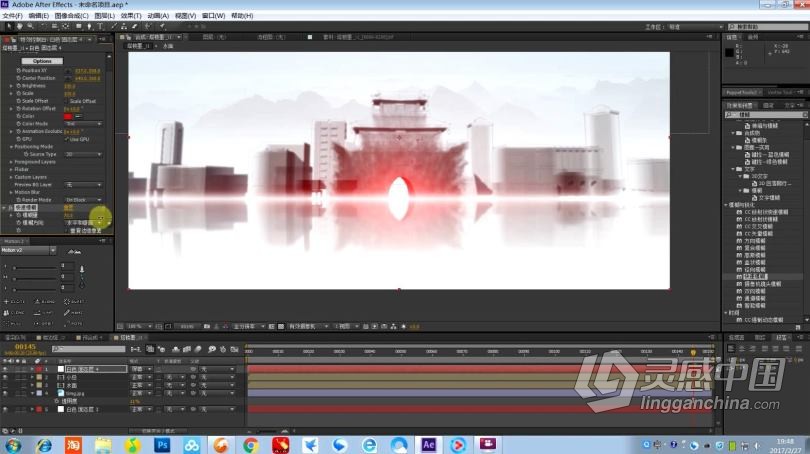Hide layer 1 white solid eye toggle

pos(5,369)
